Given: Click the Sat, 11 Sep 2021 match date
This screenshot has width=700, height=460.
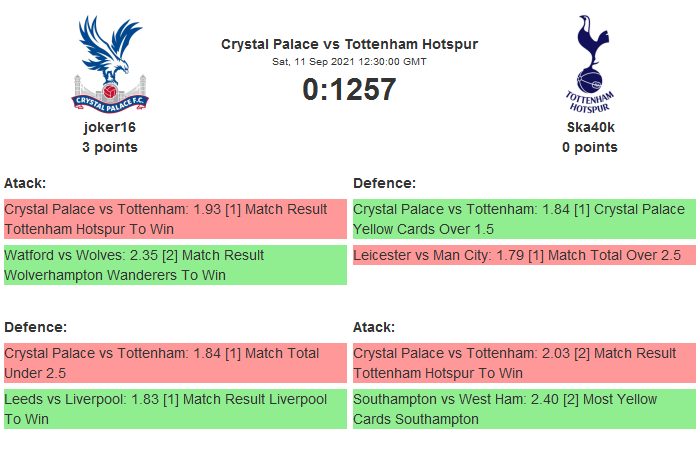Looking at the screenshot, I should tap(349, 61).
